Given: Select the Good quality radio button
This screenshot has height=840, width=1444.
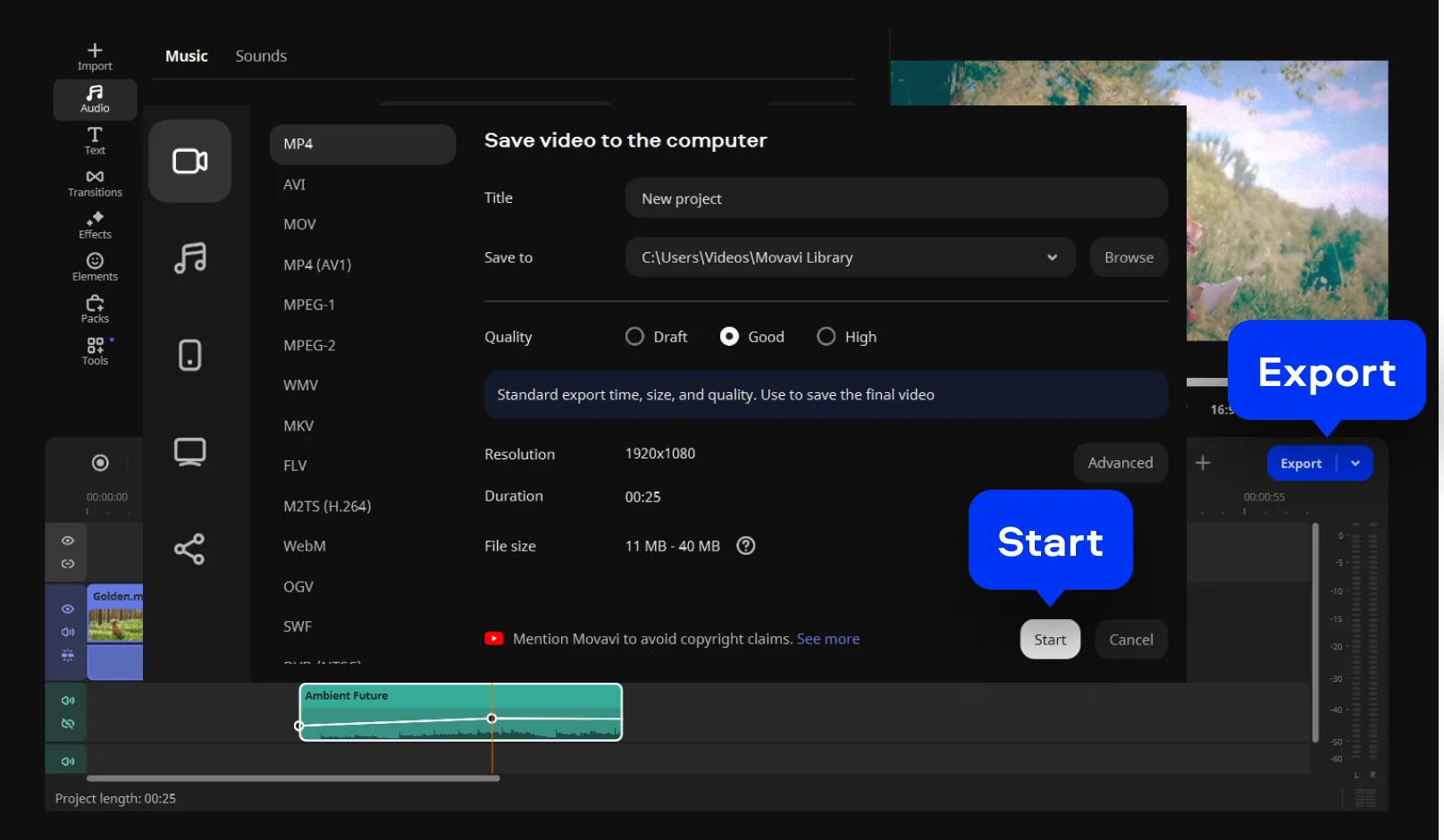Looking at the screenshot, I should click(729, 337).
